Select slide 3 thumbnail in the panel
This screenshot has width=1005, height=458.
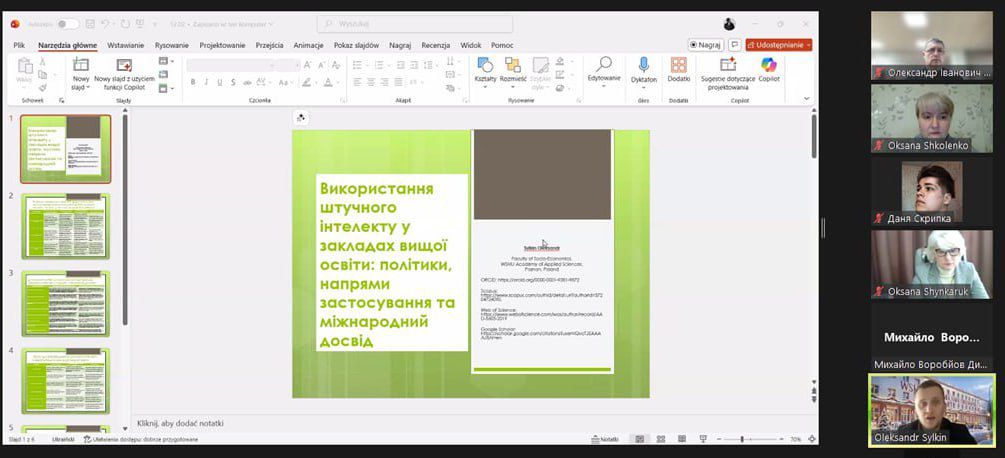click(66, 304)
